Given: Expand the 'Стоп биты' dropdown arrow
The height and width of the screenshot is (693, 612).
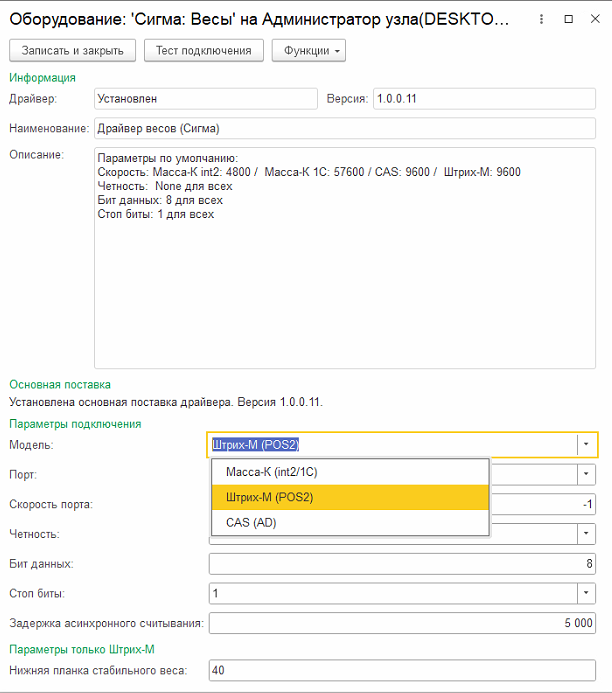Looking at the screenshot, I should [x=586, y=593].
